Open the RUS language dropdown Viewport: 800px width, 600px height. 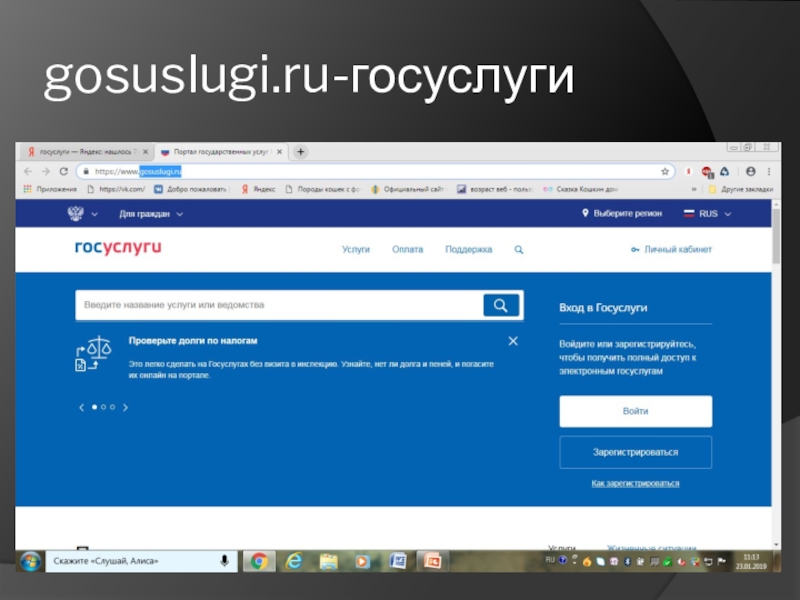click(x=708, y=214)
